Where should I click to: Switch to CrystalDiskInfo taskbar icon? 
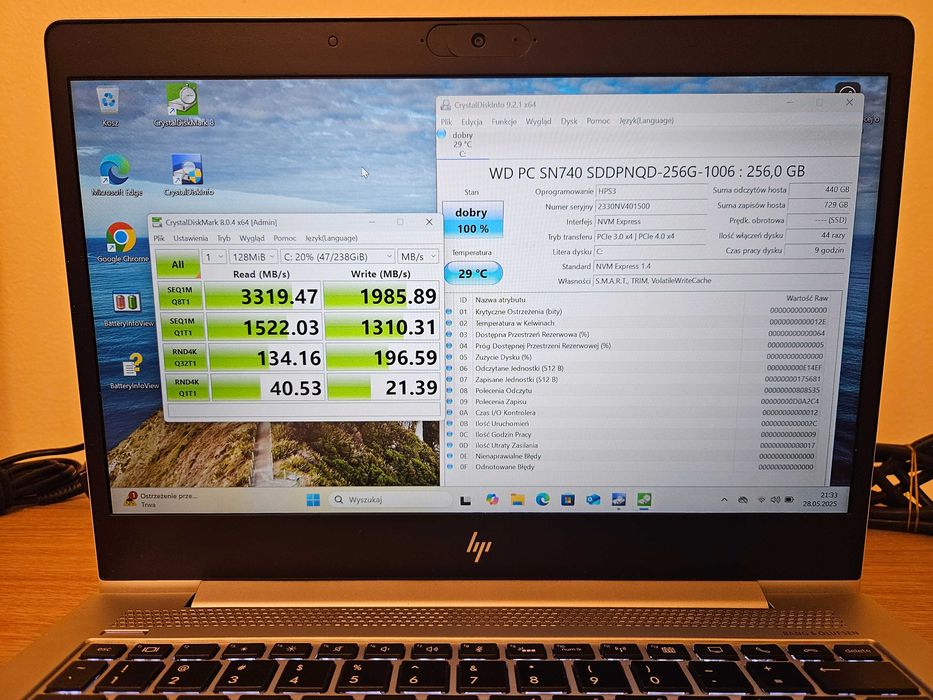(619, 500)
